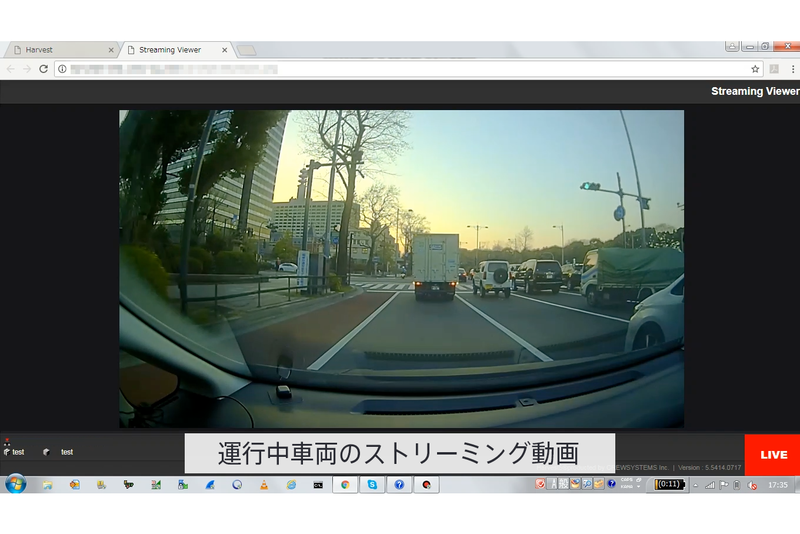Open the Chrome three-dot menu
The width and height of the screenshot is (800, 534).
(792, 69)
